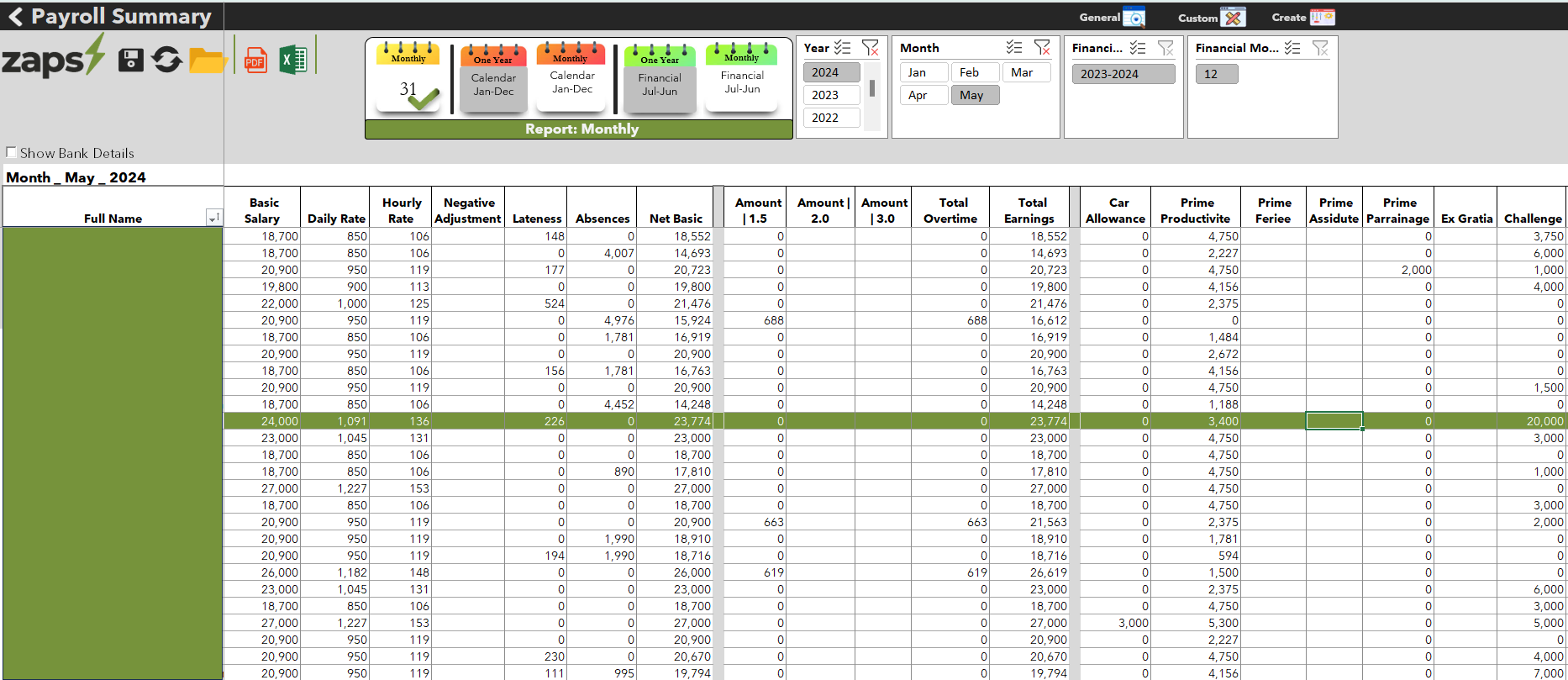Image resolution: width=1568 pixels, height=680 pixels.
Task: Go back using the Payroll Summary arrow
Action: point(15,17)
